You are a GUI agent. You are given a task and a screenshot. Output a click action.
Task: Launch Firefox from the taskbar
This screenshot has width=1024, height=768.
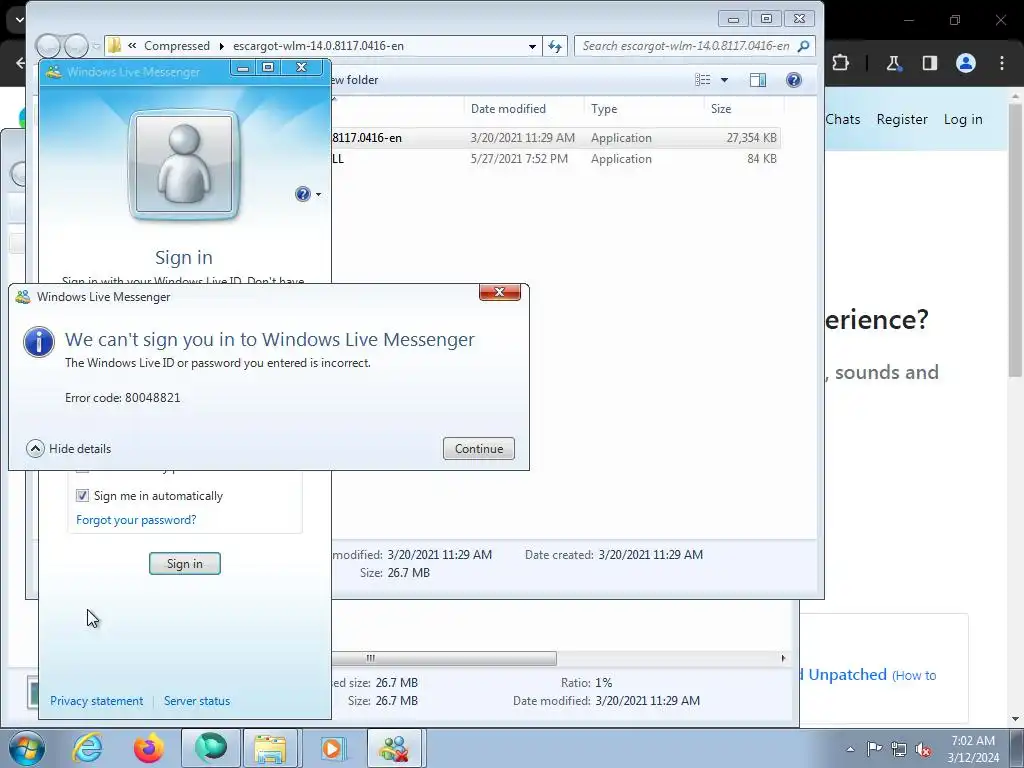[148, 748]
